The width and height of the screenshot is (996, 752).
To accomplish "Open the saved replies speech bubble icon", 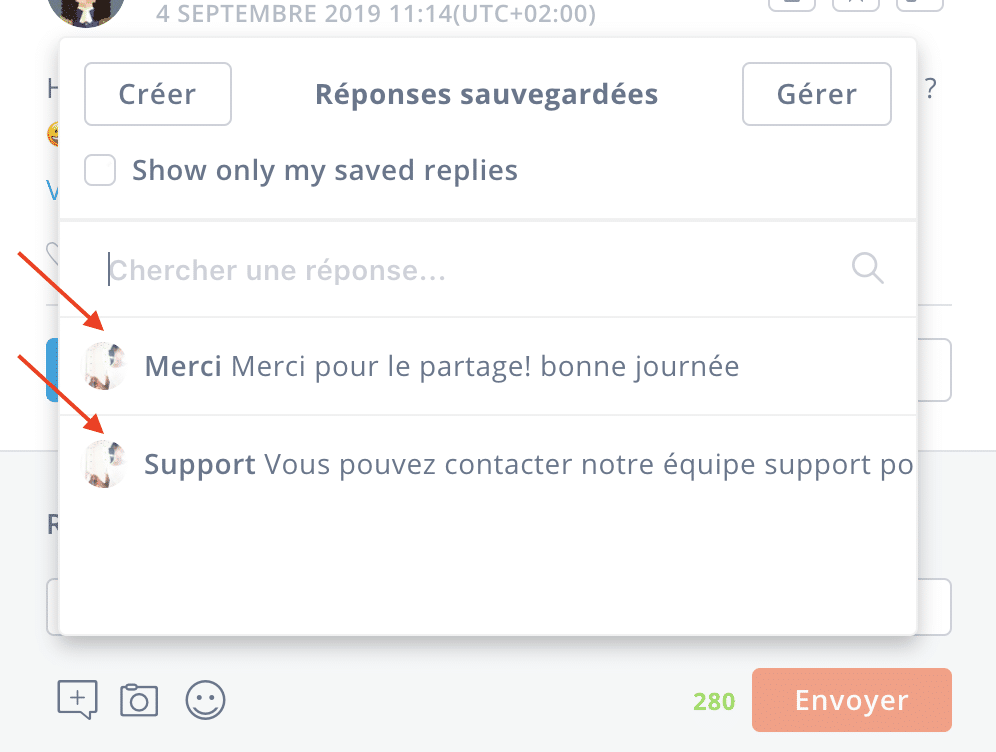I will [x=77, y=700].
